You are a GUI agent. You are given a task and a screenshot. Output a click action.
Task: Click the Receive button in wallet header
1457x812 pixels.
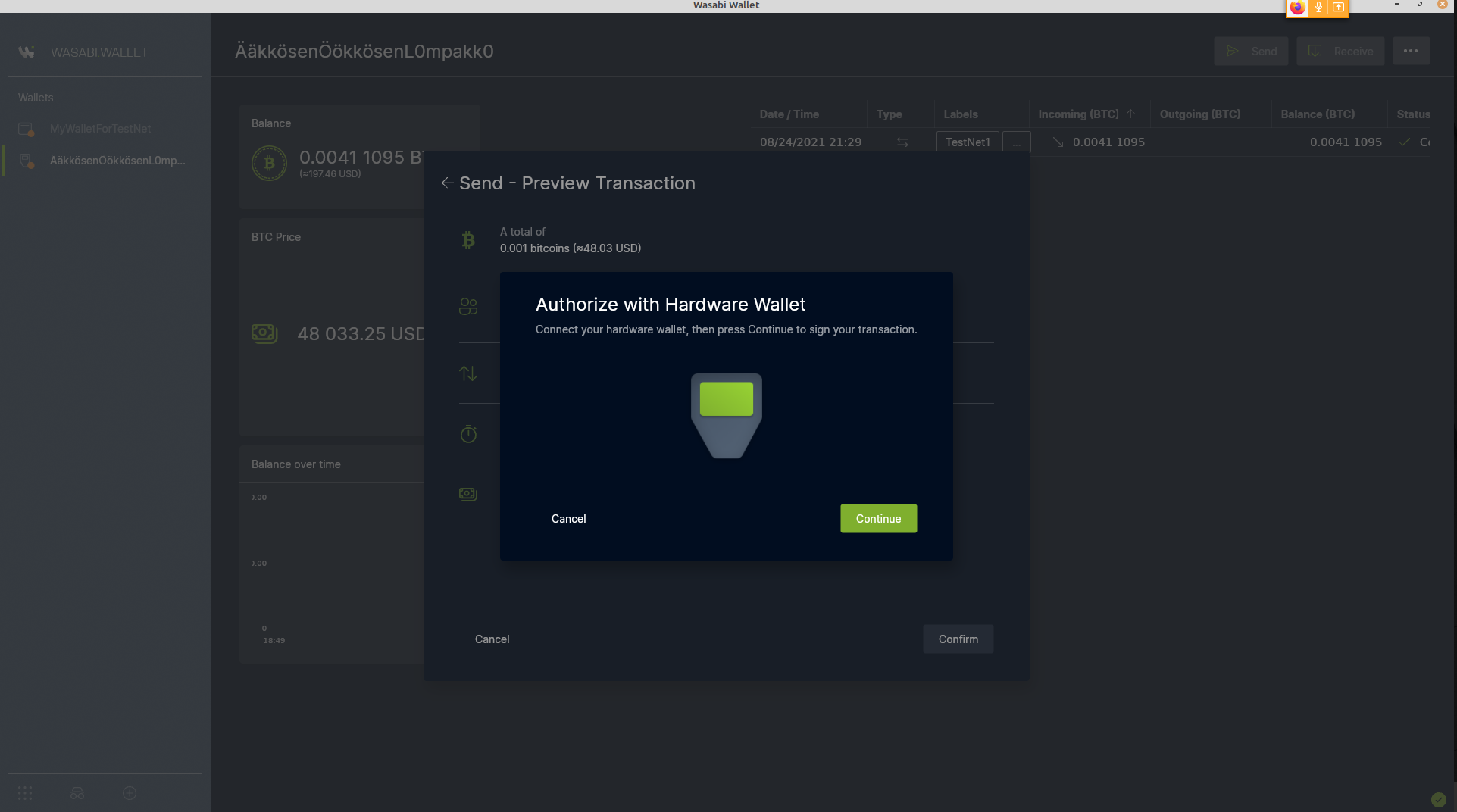[x=1340, y=51]
